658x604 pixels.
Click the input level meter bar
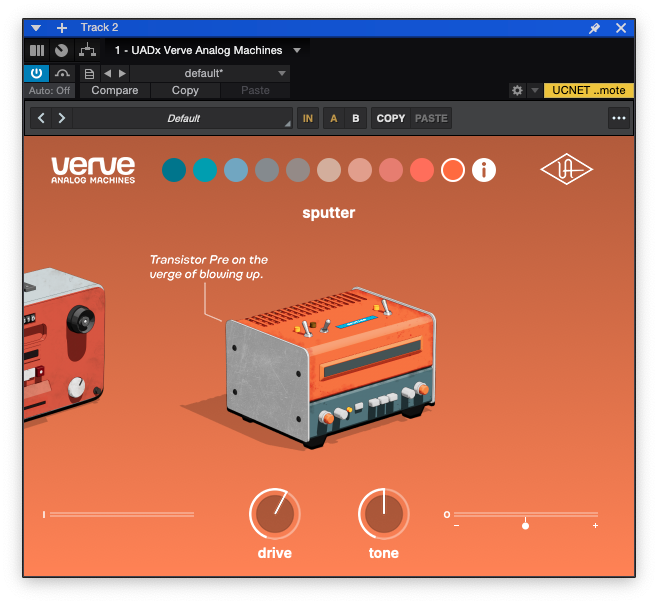(122, 514)
